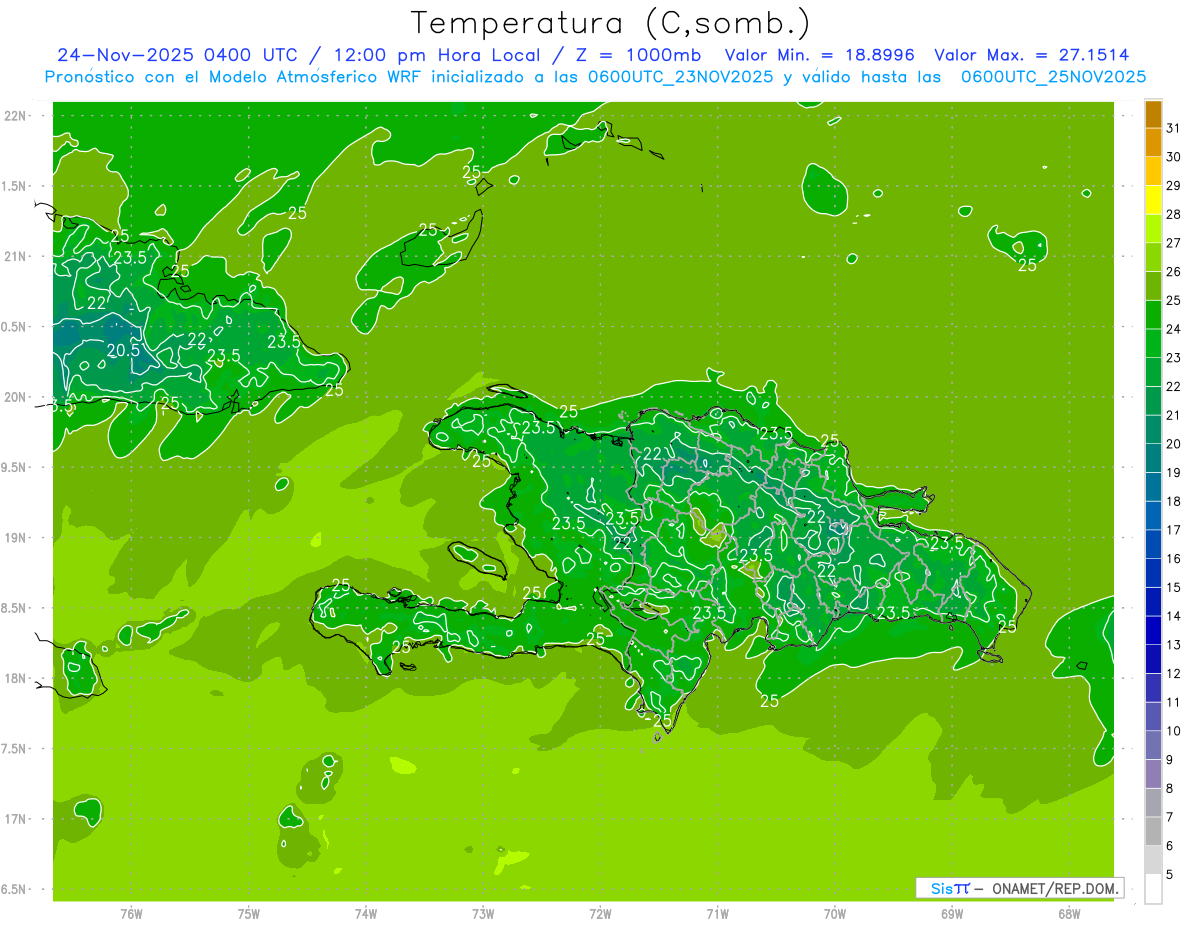Click the '22N' latitude axis label
Screen dimensions: 1200x927
(15, 116)
